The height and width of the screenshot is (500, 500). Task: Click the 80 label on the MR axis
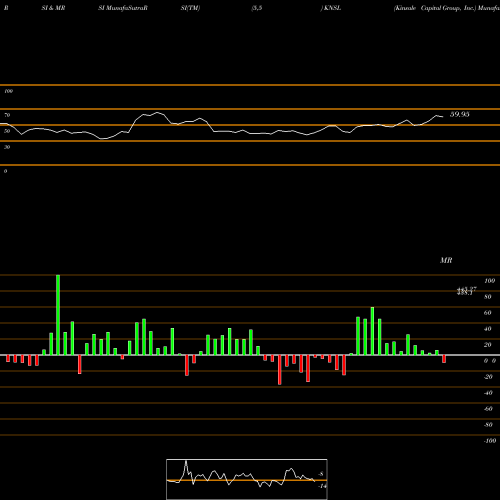click(488, 297)
